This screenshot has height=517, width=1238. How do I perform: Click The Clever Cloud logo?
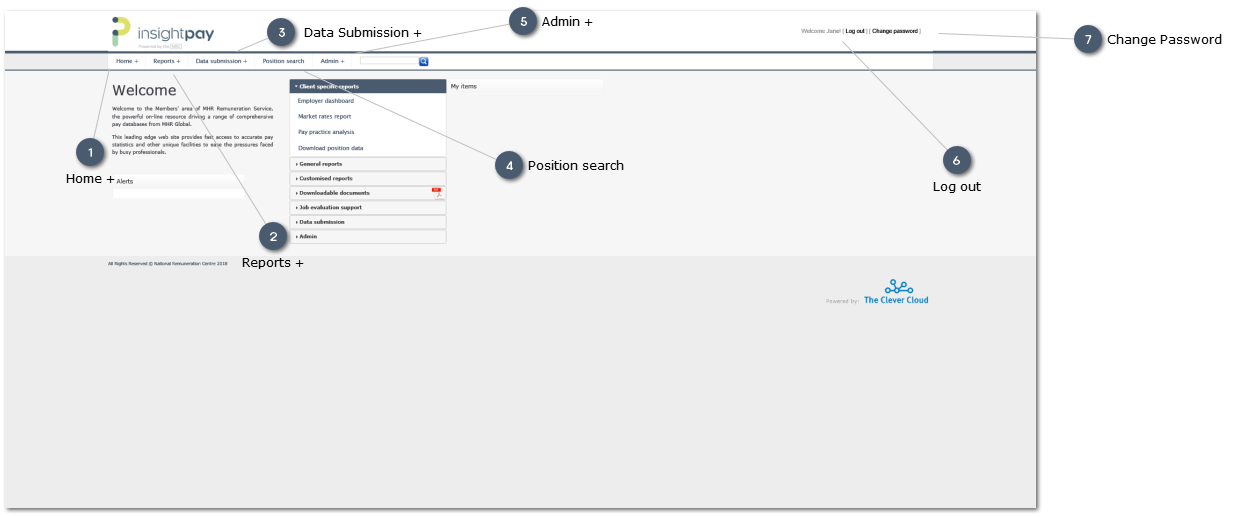coord(896,293)
